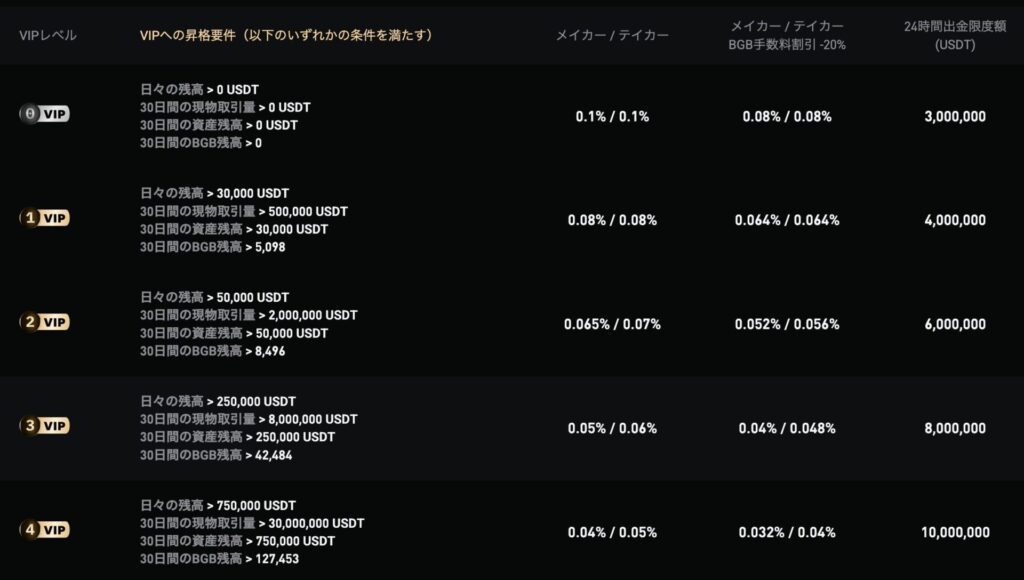Select the 0.064% / 0.064% discounted fee cell
The image size is (1024, 580).
pyautogui.click(x=787, y=220)
